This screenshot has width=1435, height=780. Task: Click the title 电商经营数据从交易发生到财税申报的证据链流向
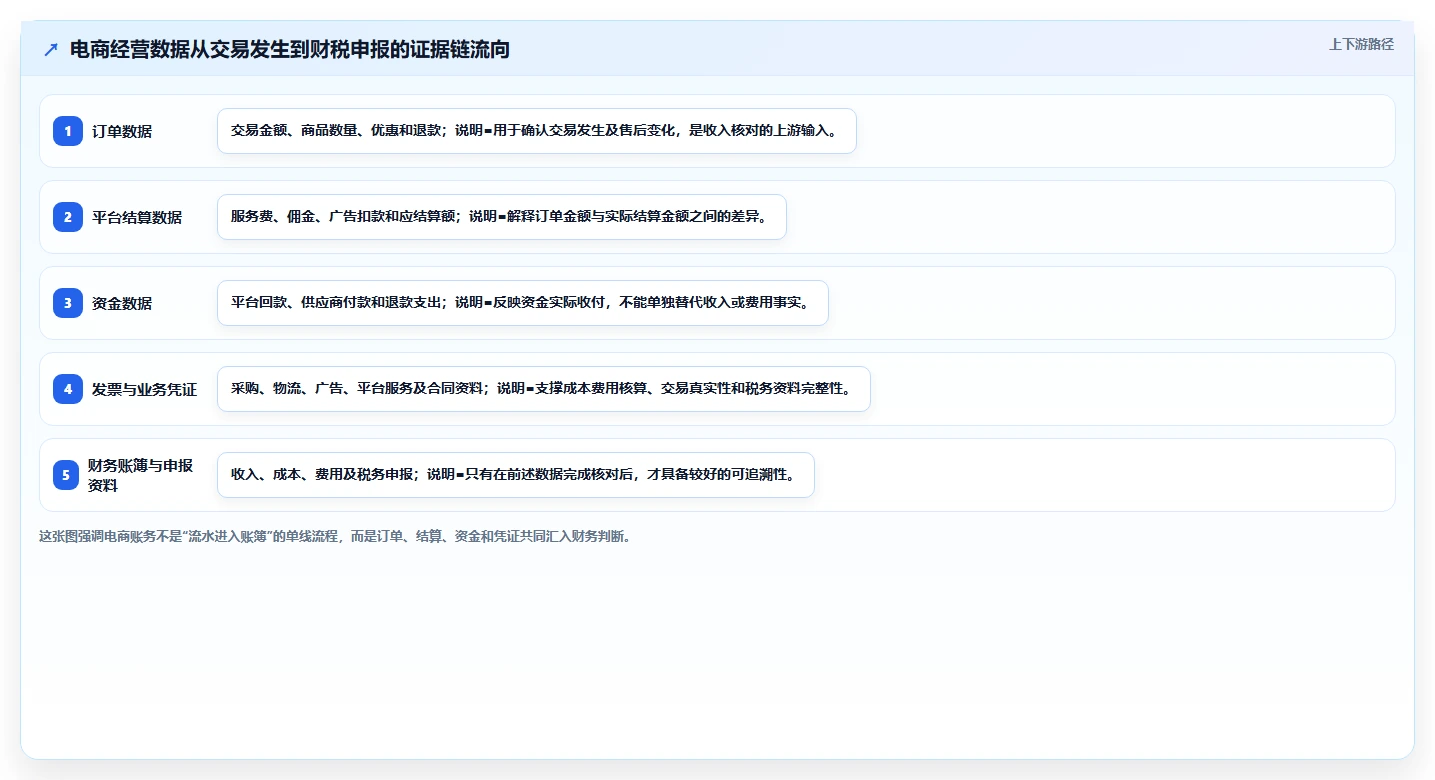(x=290, y=49)
